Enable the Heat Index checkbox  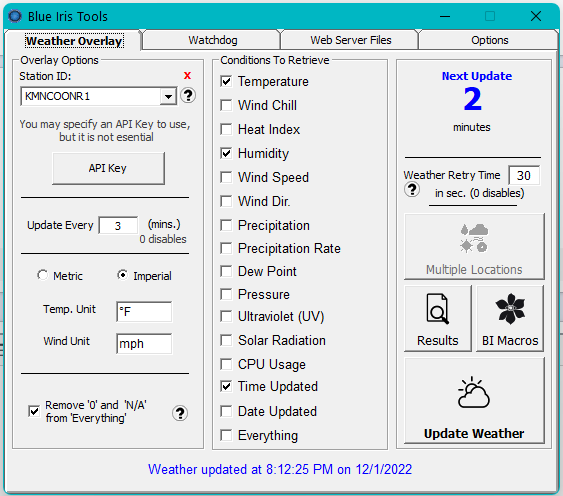[226, 129]
